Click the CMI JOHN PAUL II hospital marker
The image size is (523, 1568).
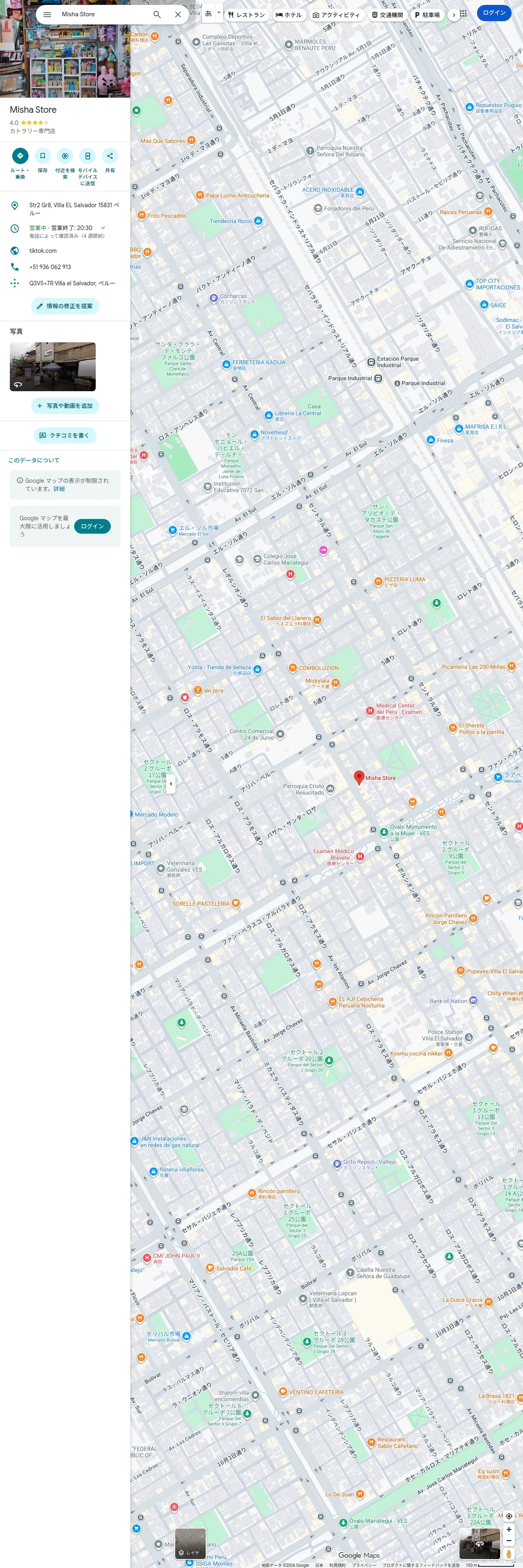147,1257
